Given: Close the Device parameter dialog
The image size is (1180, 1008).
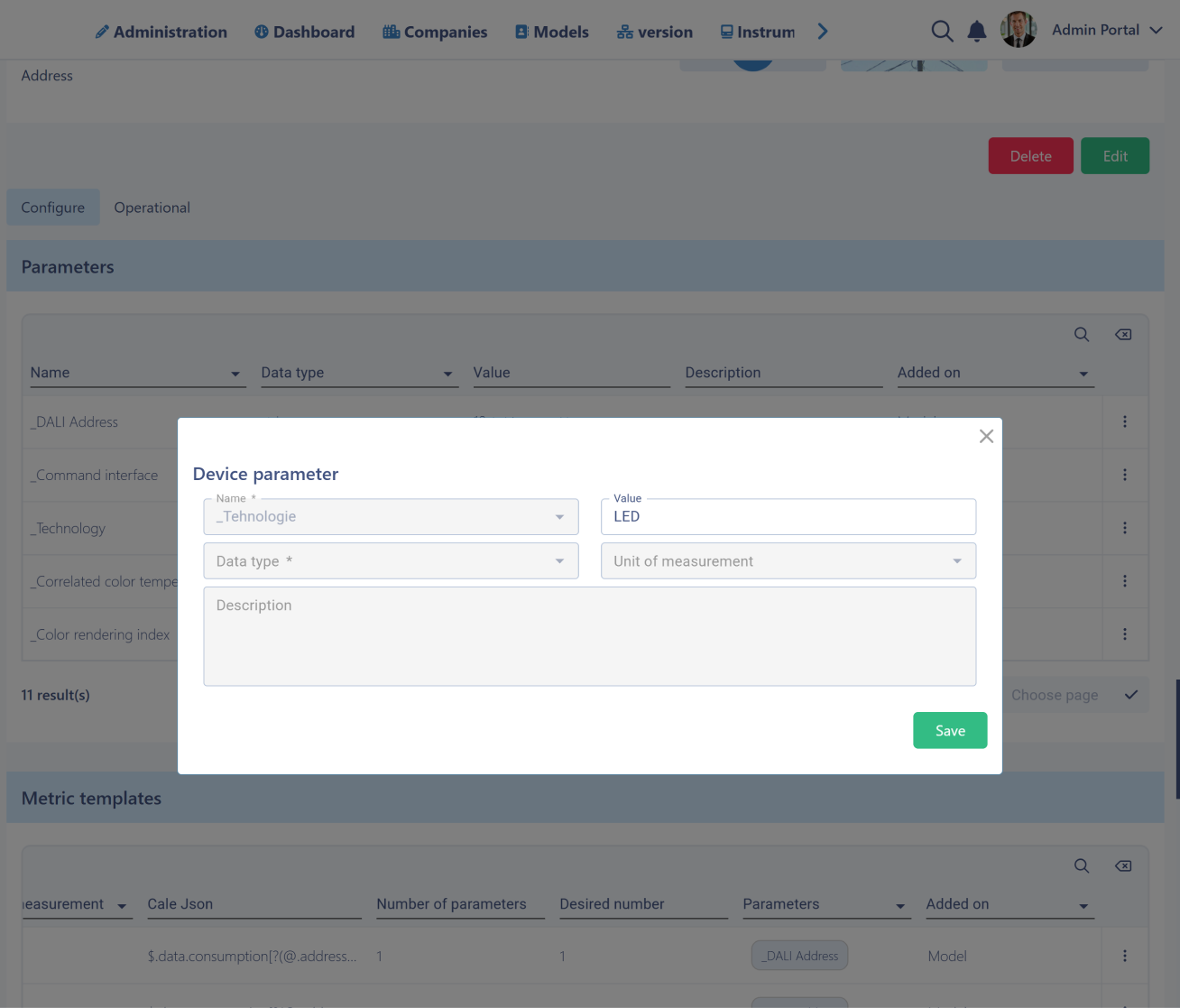Looking at the screenshot, I should (986, 437).
